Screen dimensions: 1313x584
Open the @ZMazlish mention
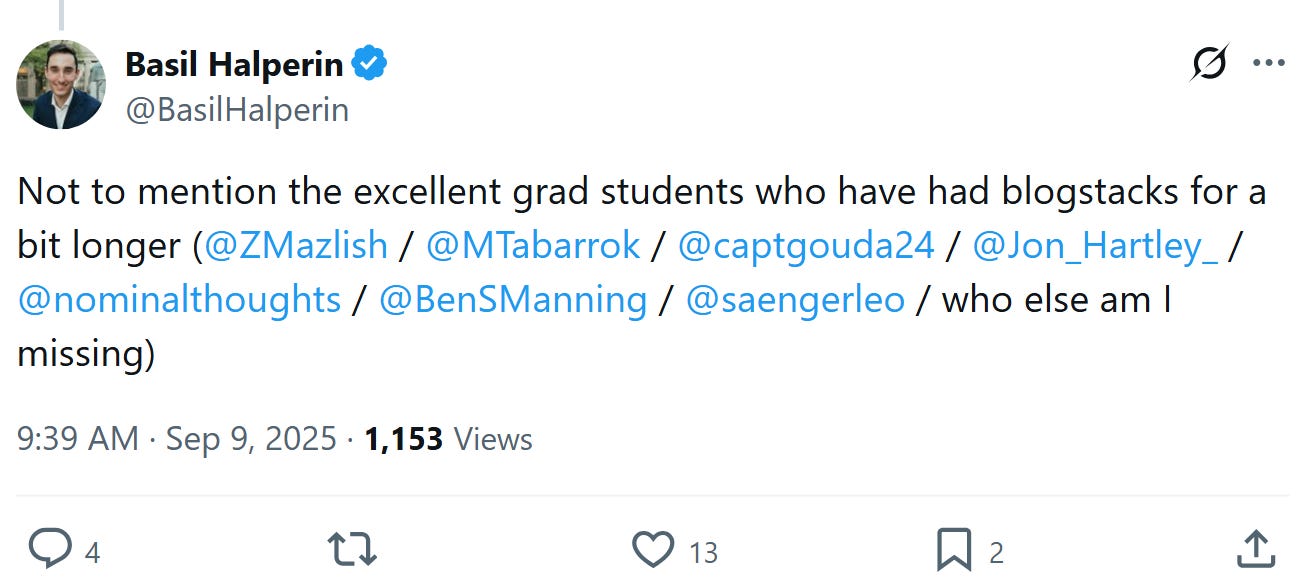coord(295,245)
